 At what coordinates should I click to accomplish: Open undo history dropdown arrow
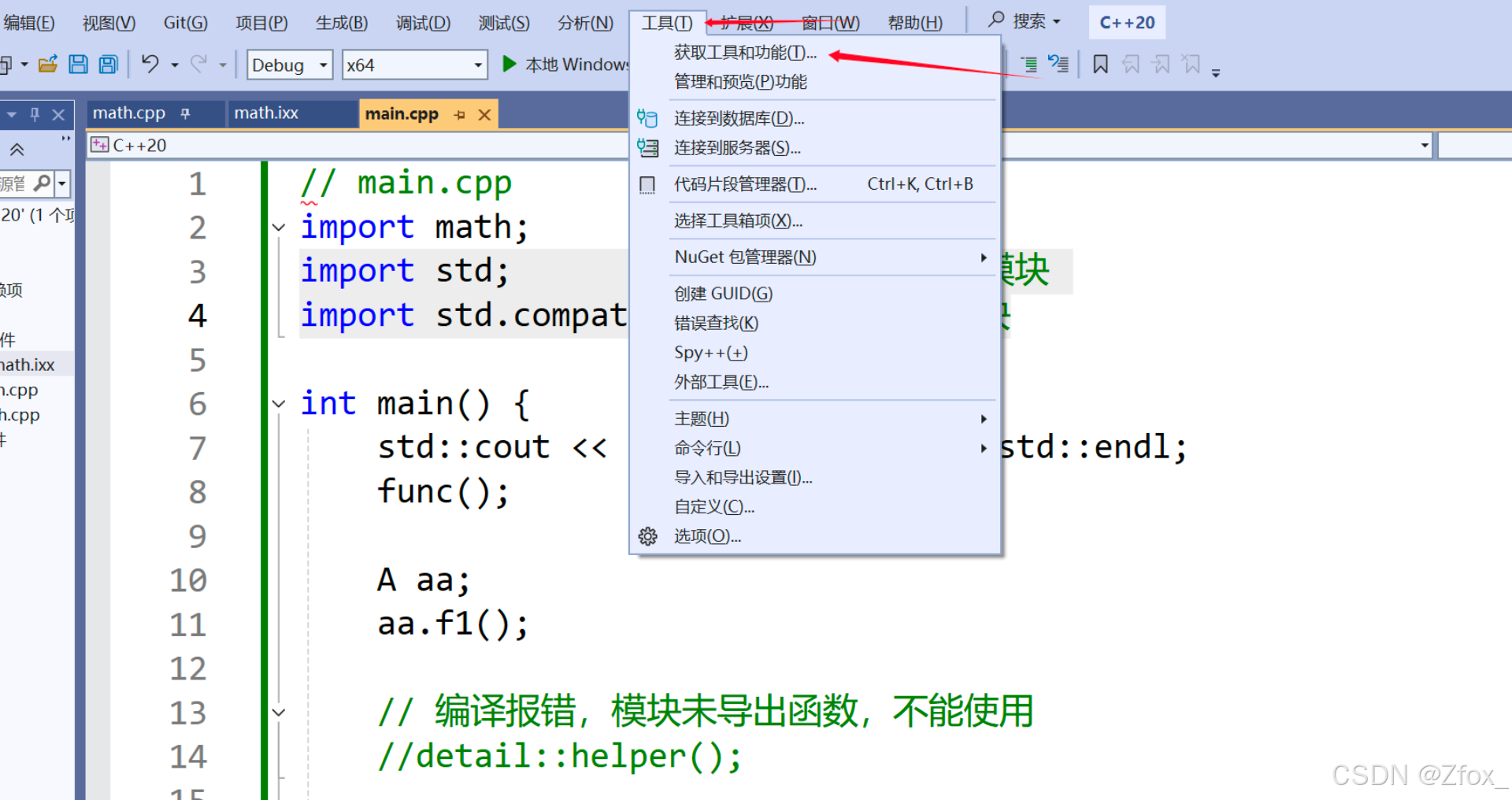click(175, 65)
